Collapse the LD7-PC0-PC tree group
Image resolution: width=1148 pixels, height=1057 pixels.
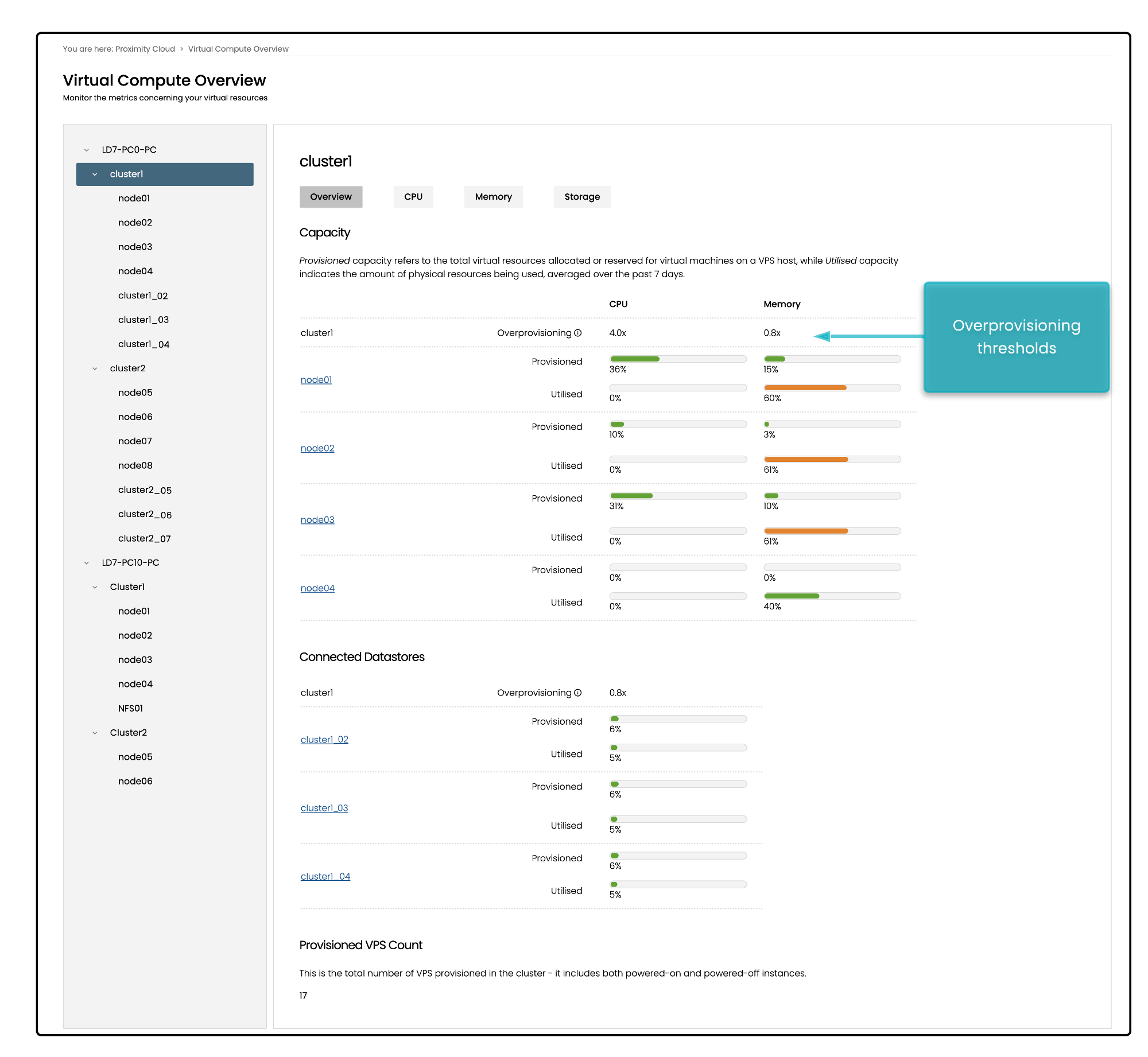pyautogui.click(x=87, y=150)
